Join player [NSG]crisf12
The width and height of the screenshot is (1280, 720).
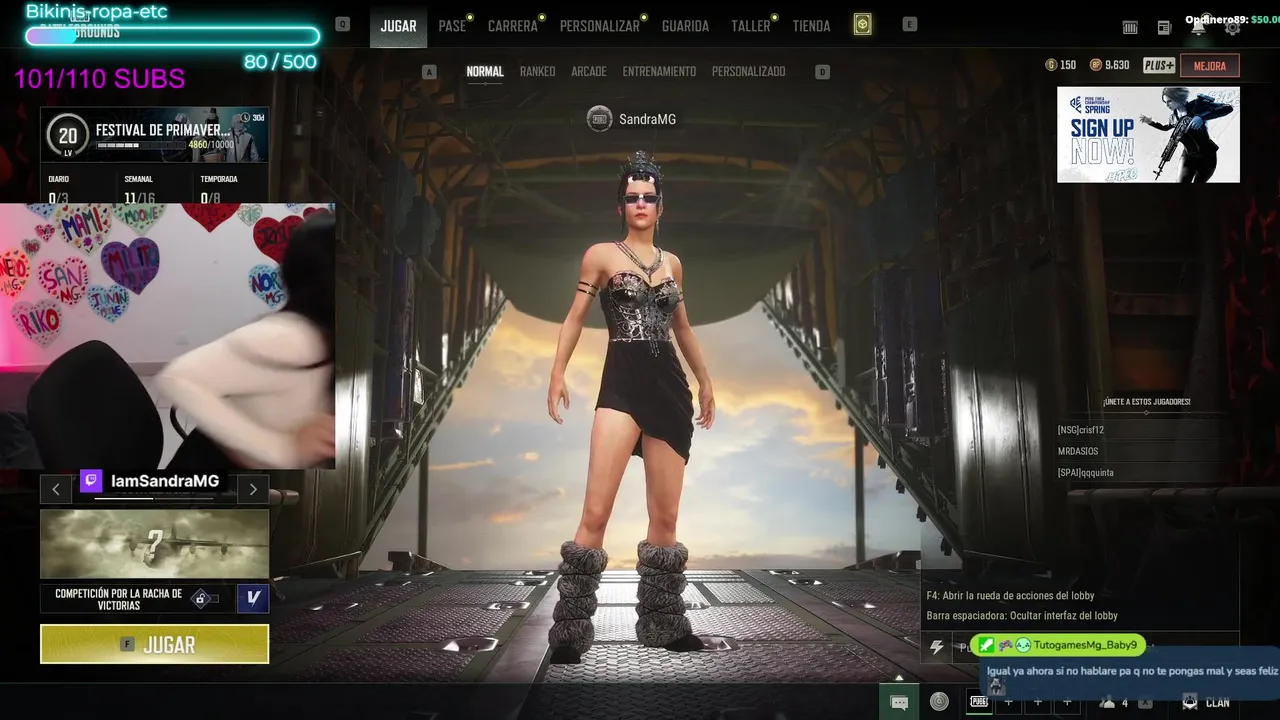tap(1081, 430)
